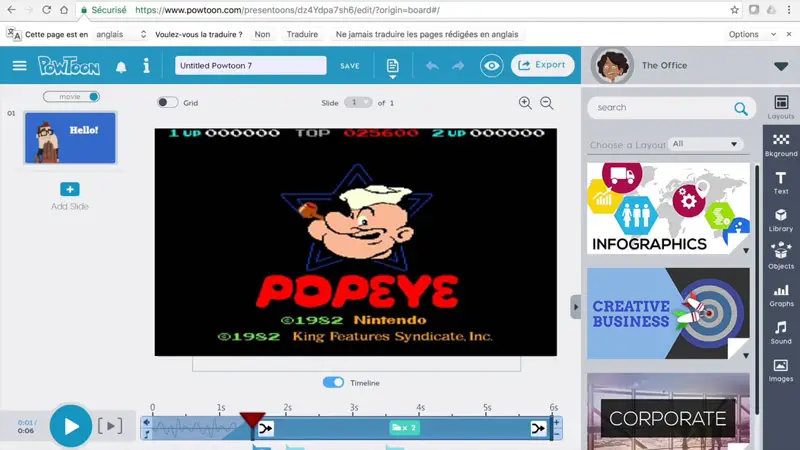Click Traduire in translate bar
Image resolution: width=800 pixels, height=450 pixels.
click(302, 34)
